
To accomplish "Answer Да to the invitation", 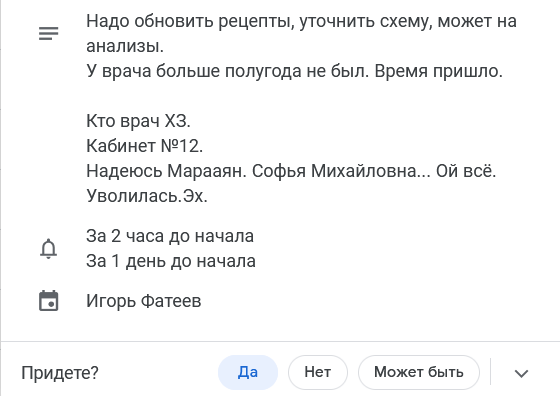I will tap(248, 372).
